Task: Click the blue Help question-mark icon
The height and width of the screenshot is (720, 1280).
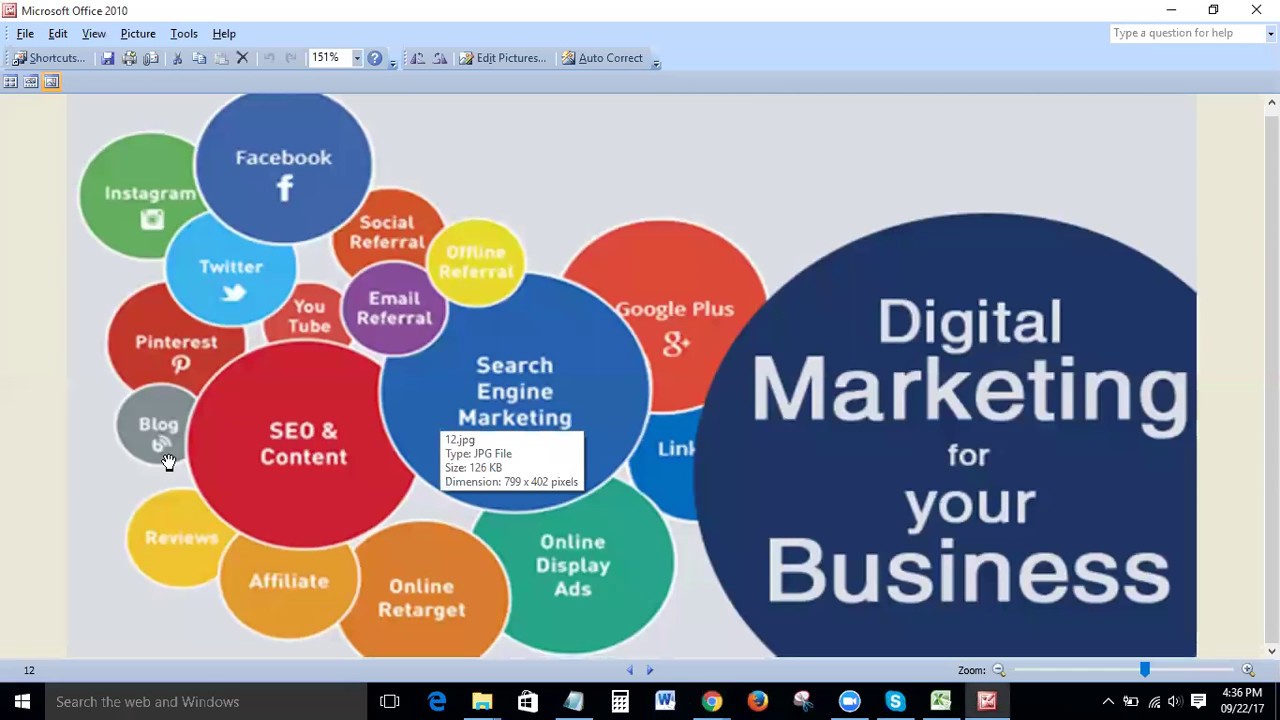Action: [x=374, y=58]
